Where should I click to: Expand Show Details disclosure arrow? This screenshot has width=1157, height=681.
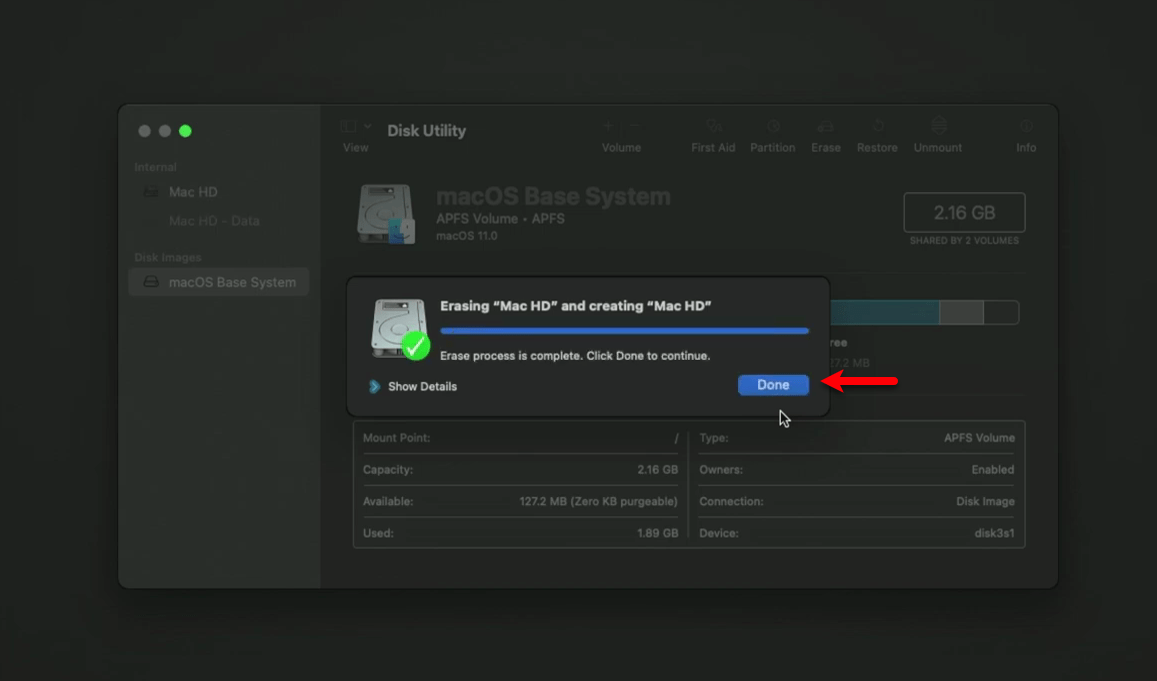(374, 387)
